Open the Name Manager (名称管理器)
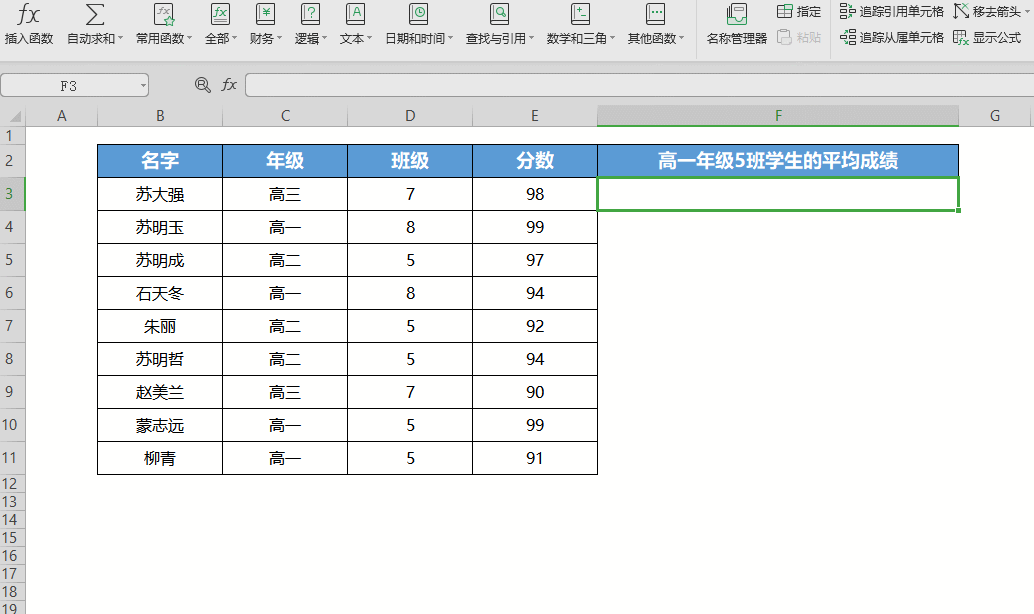This screenshot has height=614, width=1034. pos(737,15)
